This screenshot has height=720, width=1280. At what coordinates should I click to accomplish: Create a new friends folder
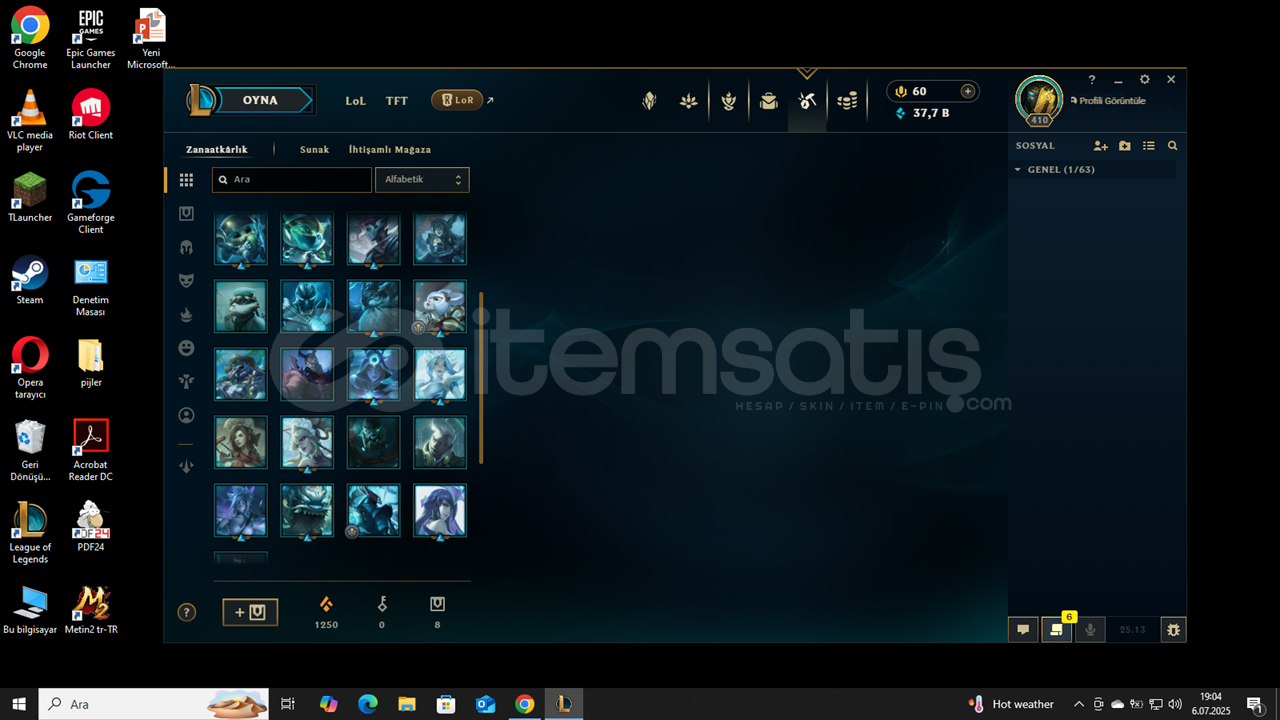1125,146
